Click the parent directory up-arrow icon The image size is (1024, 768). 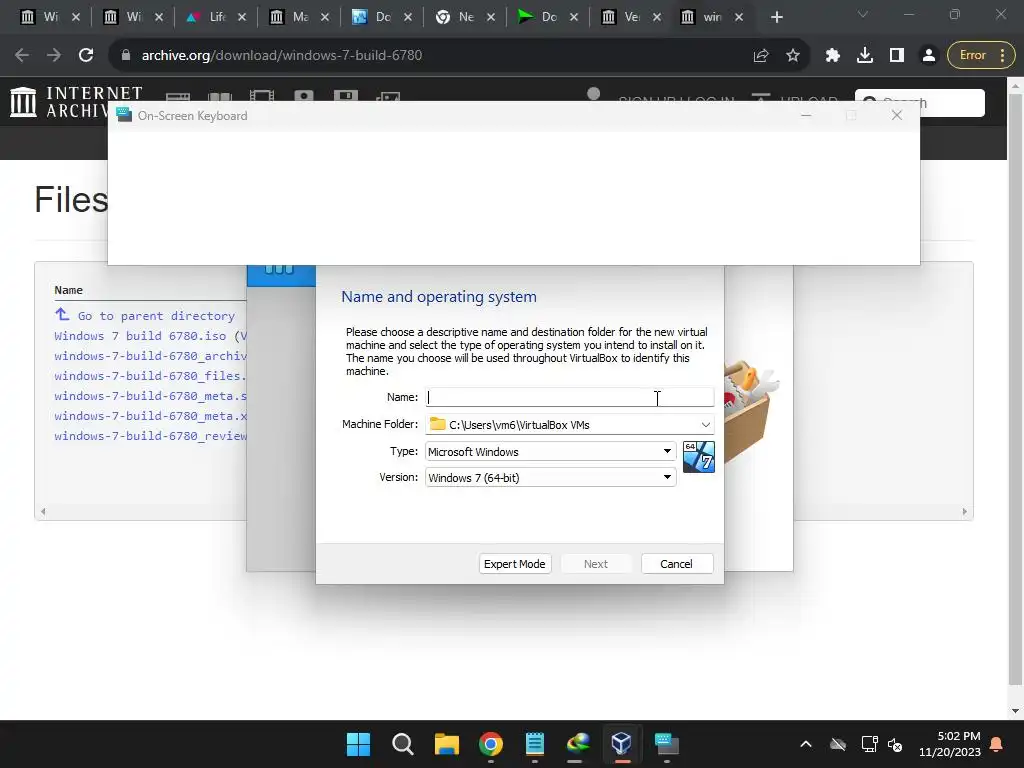62,315
